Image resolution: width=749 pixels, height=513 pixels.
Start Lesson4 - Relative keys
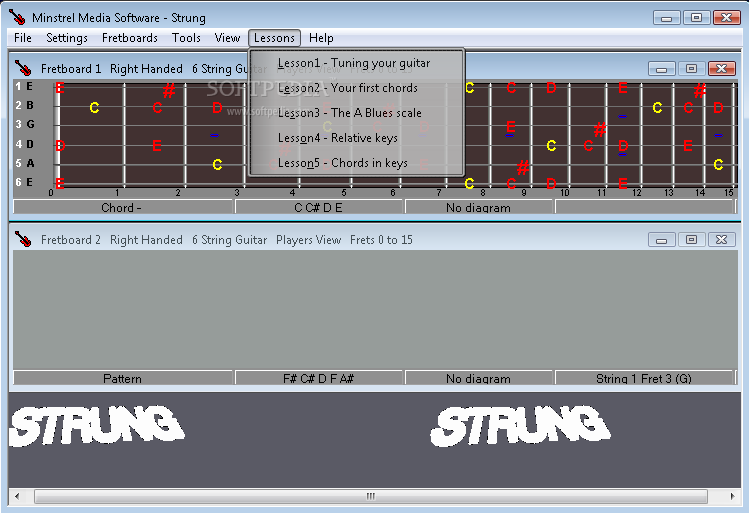pyautogui.click(x=356, y=138)
